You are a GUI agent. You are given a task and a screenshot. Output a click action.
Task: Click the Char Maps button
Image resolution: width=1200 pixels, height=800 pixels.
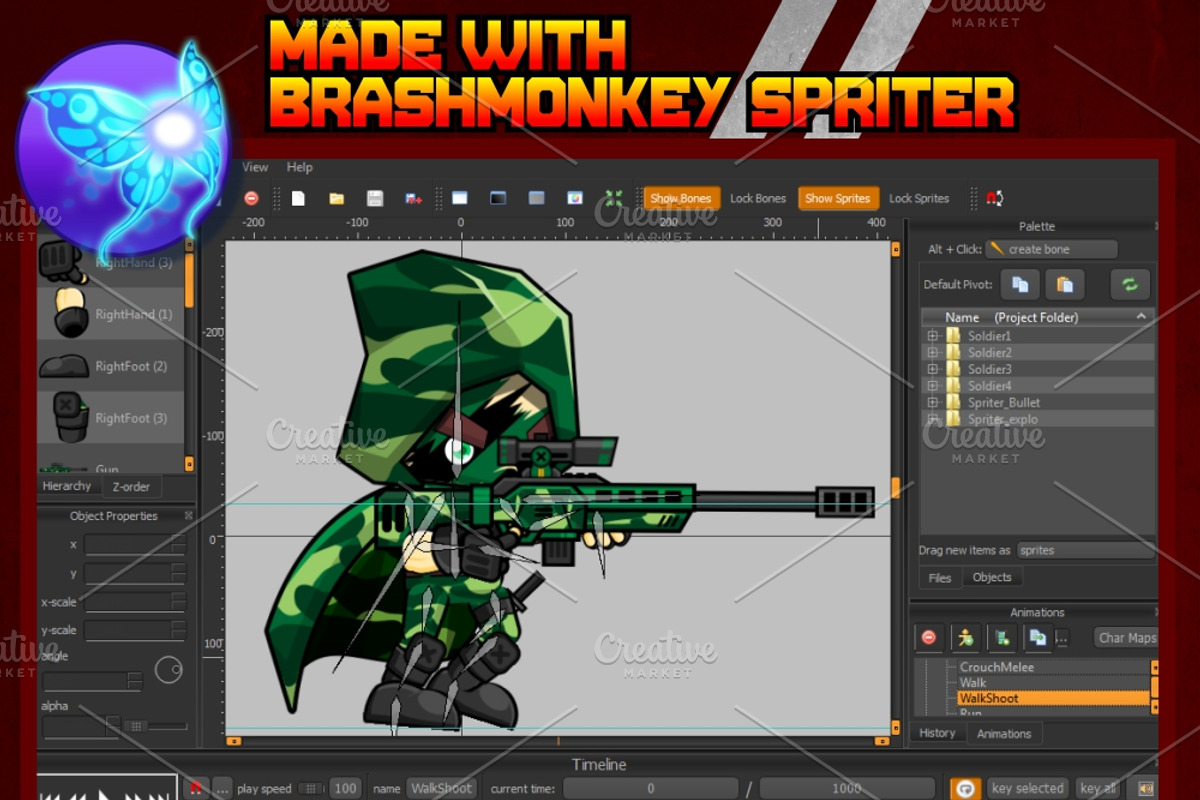tap(1127, 638)
